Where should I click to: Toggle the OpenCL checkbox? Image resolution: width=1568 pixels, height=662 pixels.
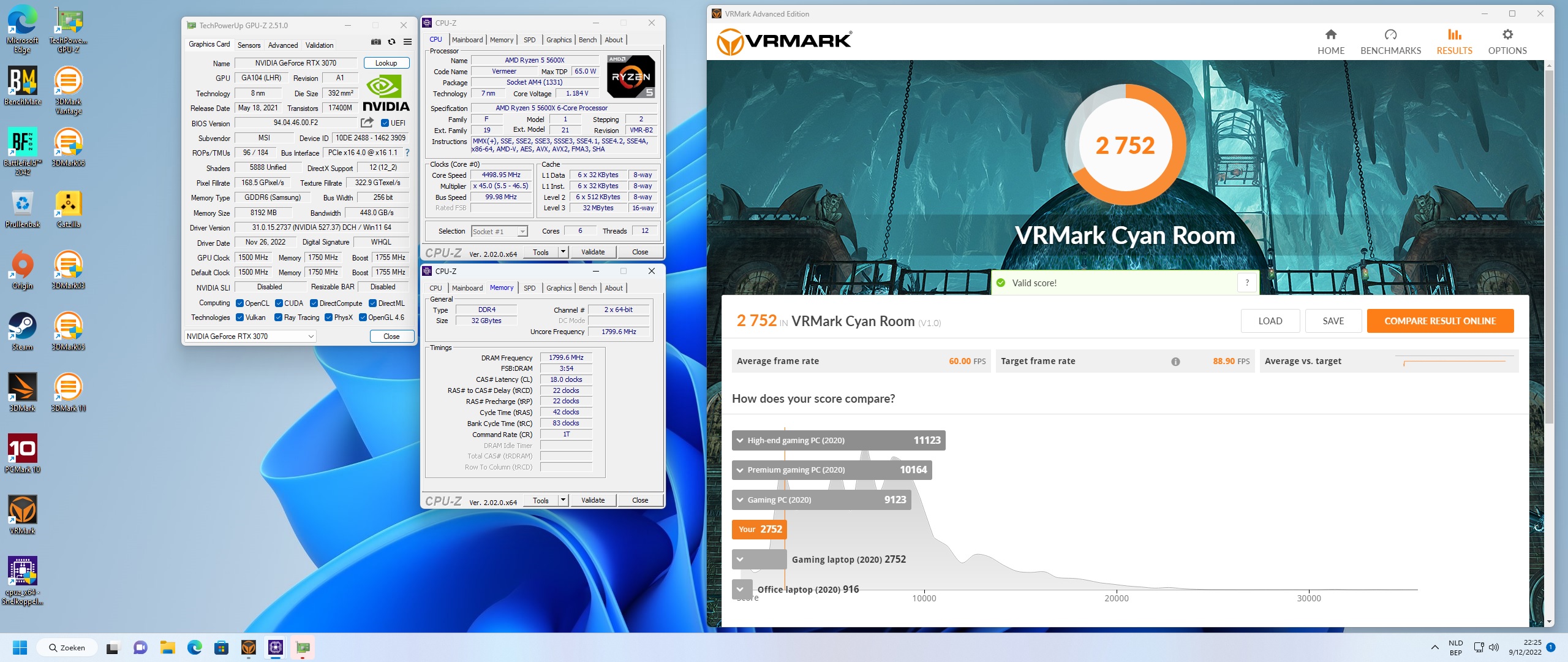[239, 303]
